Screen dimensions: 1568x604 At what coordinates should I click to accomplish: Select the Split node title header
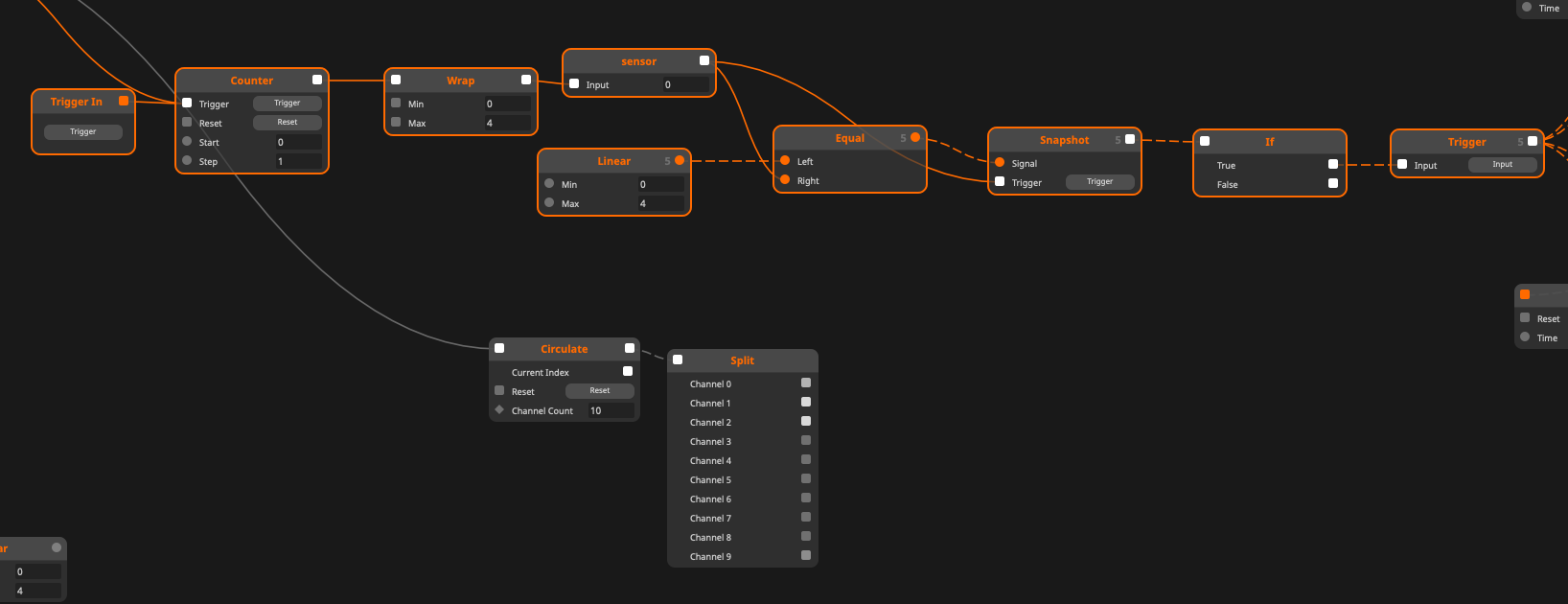pos(742,360)
